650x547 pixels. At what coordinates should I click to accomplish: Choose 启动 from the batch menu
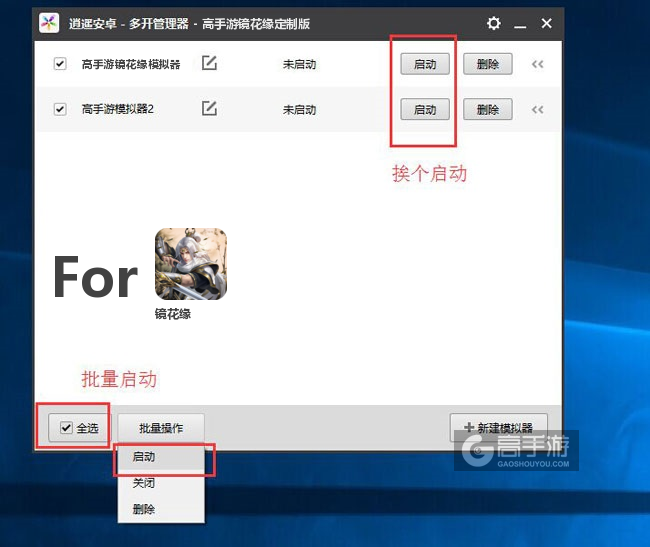(144, 457)
